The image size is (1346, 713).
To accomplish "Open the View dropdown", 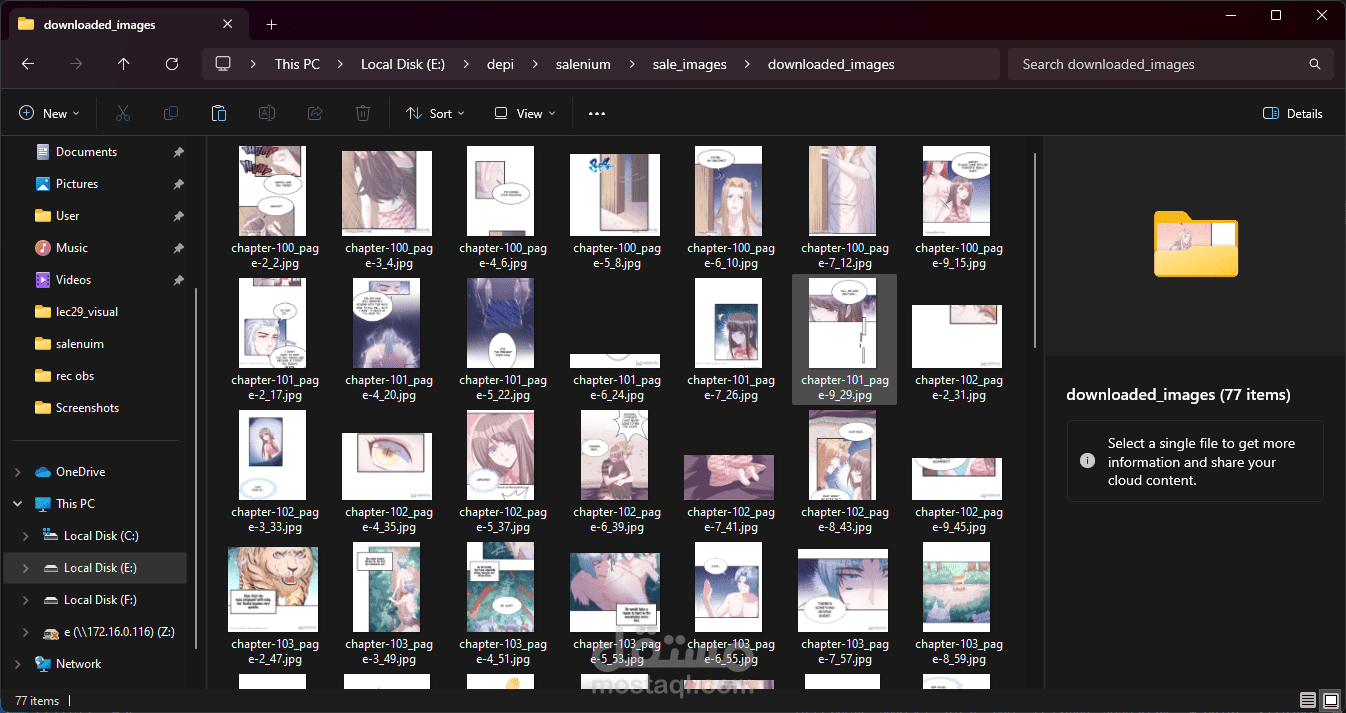I will point(523,113).
